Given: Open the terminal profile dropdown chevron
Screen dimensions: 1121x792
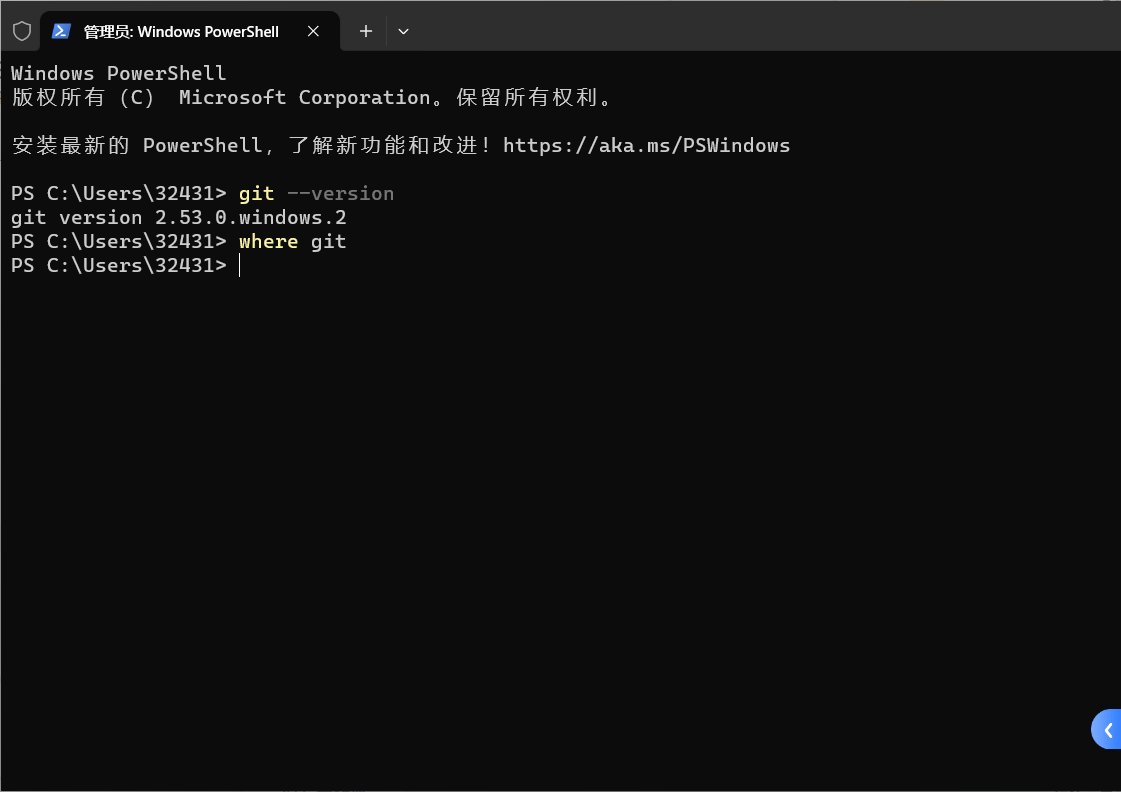Looking at the screenshot, I should pos(403,31).
